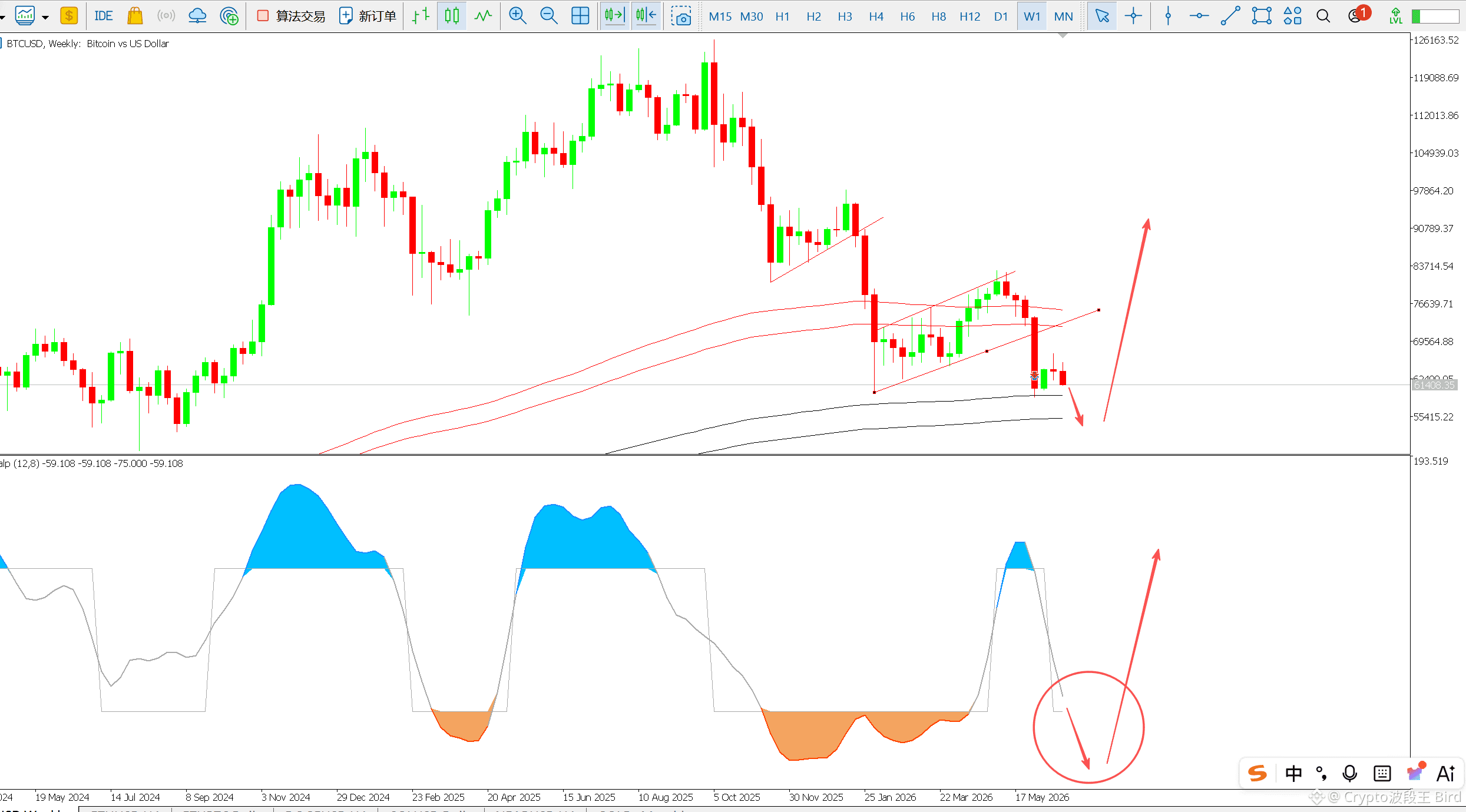The height and width of the screenshot is (812, 1466).
Task: Open the new chart window icon
Action: [x=25, y=16]
